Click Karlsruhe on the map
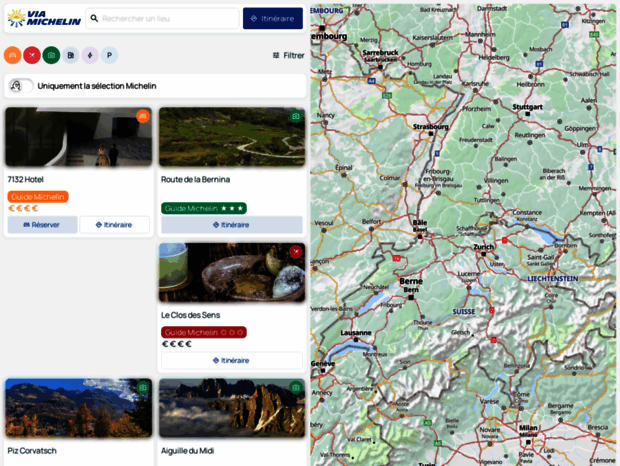The height and width of the screenshot is (466, 620). point(475,84)
